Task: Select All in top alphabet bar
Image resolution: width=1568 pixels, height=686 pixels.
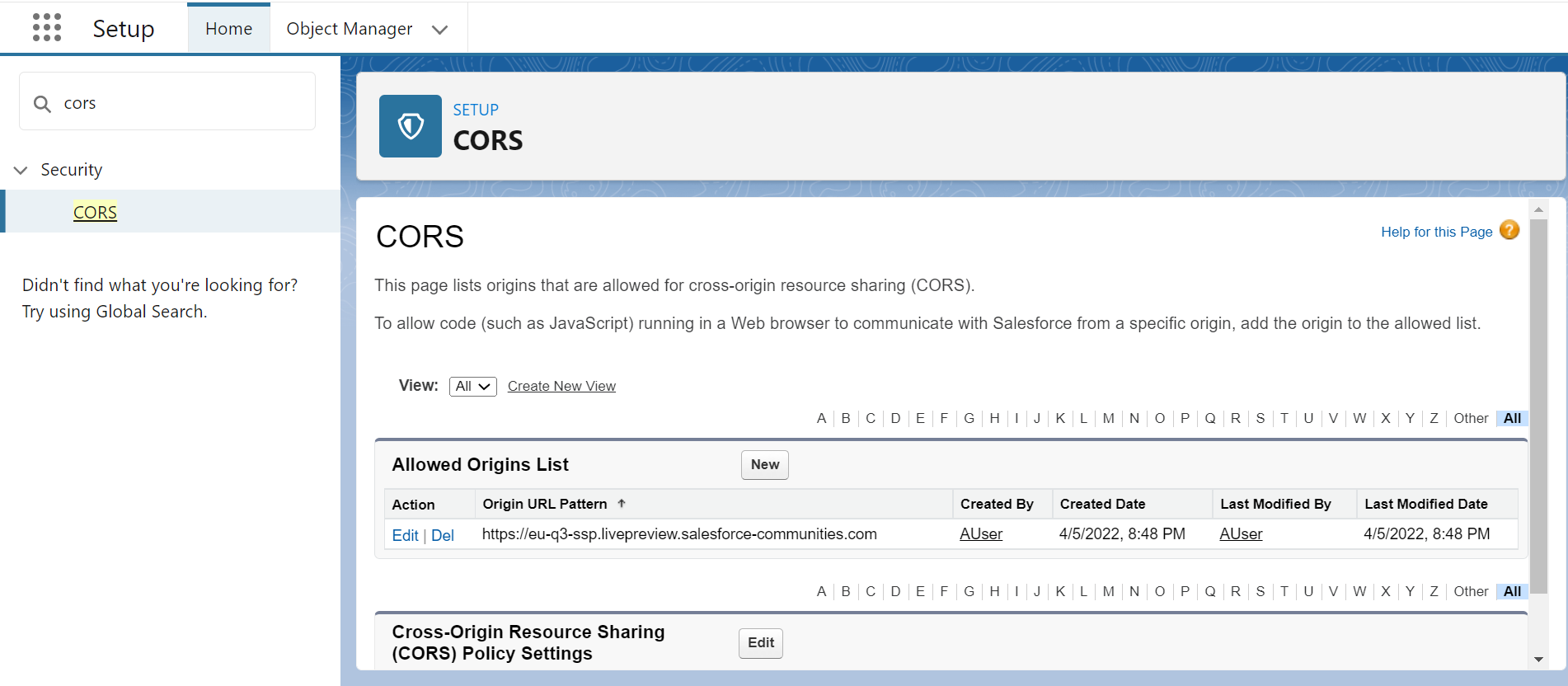Action: [1512, 418]
